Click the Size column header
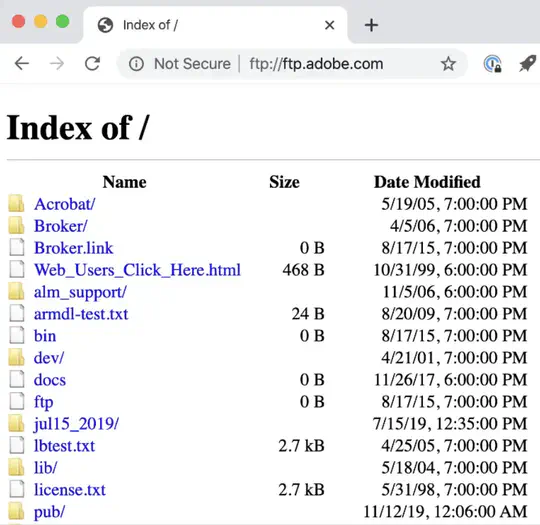Viewport: 540px width, 525px height. (x=284, y=182)
